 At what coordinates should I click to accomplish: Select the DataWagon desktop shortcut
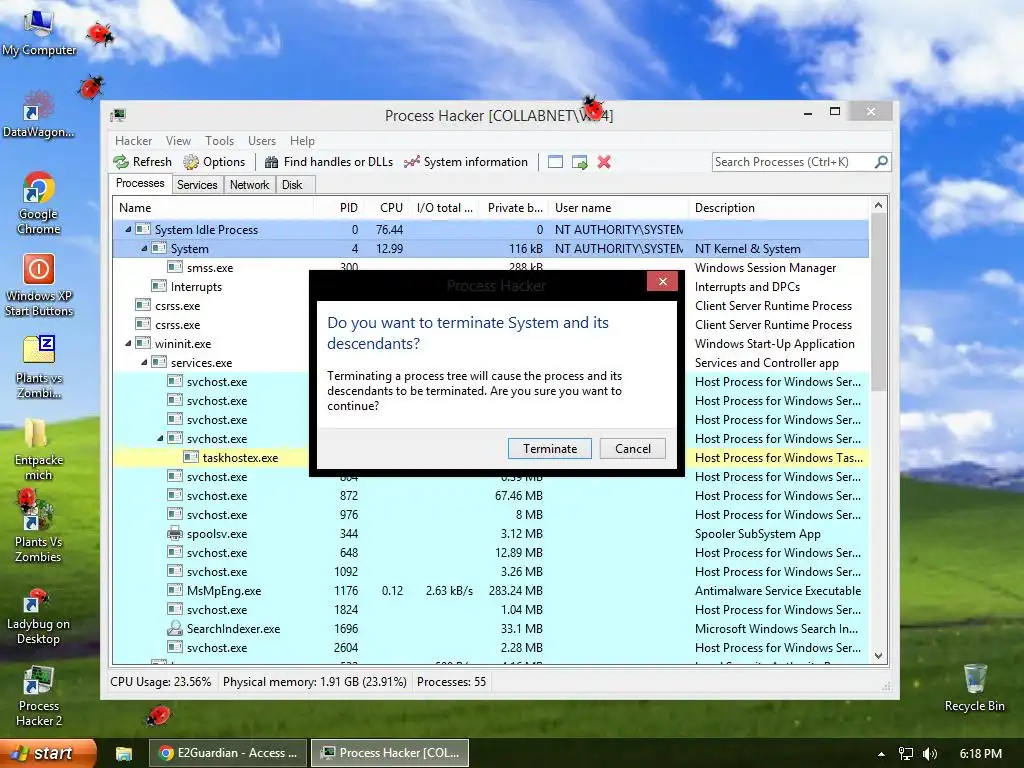(39, 115)
